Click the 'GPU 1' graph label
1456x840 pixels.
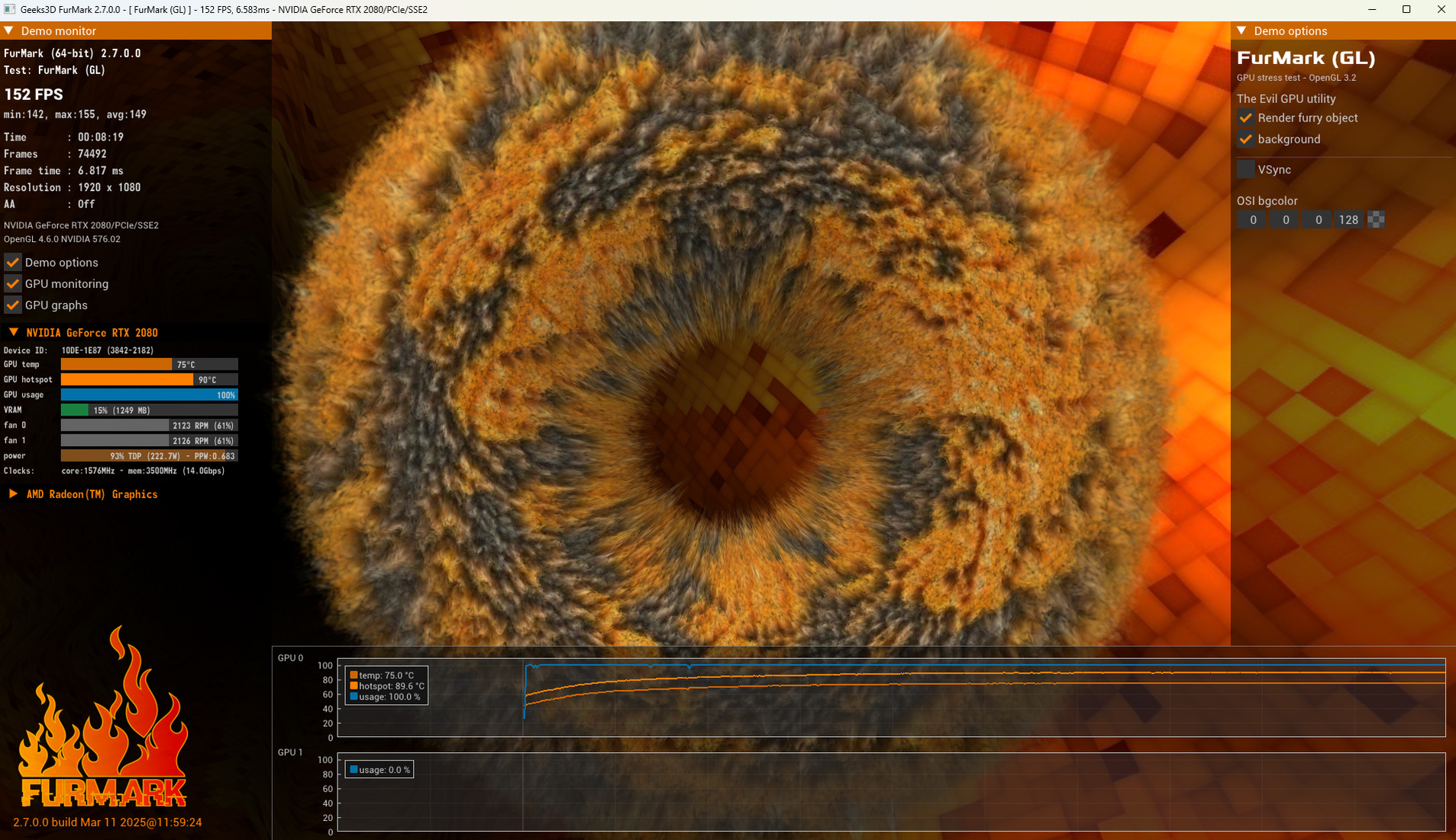point(290,752)
